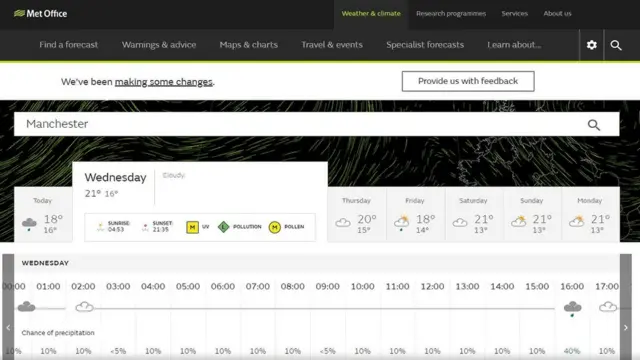Image resolution: width=640 pixels, height=360 pixels.
Task: Open the Learn about... menu
Action: (514, 45)
